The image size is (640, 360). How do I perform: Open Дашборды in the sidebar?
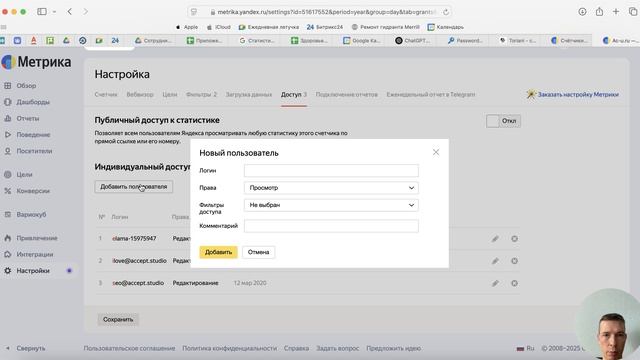click(33, 102)
